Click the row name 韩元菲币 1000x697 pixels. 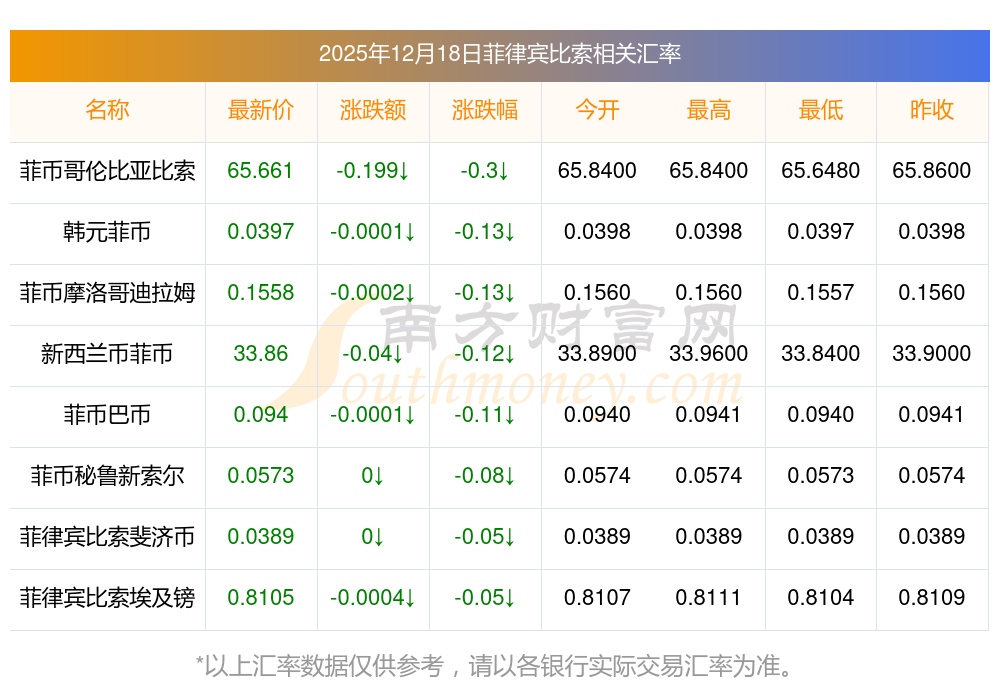[107, 231]
